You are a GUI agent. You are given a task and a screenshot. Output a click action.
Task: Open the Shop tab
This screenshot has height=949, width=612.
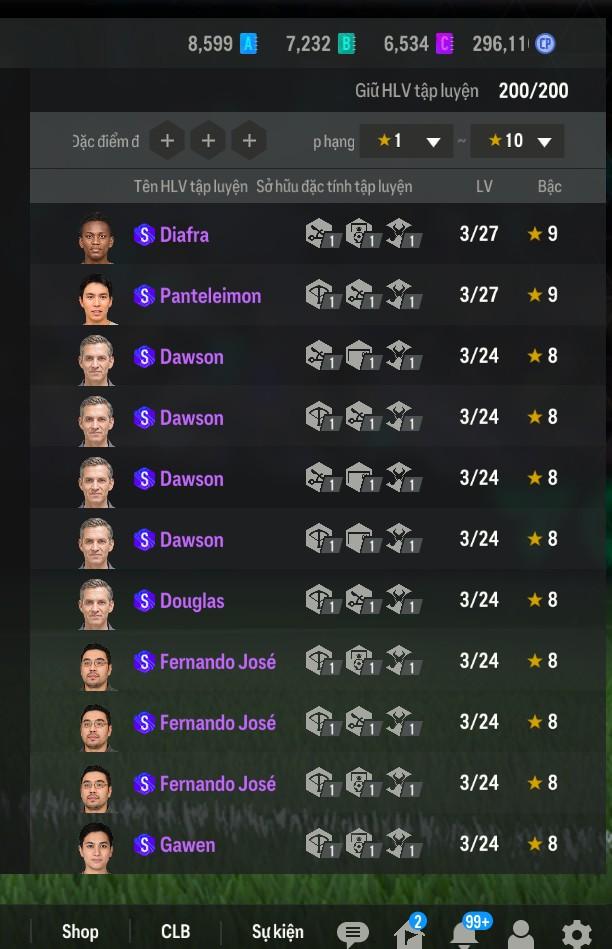pos(80,931)
